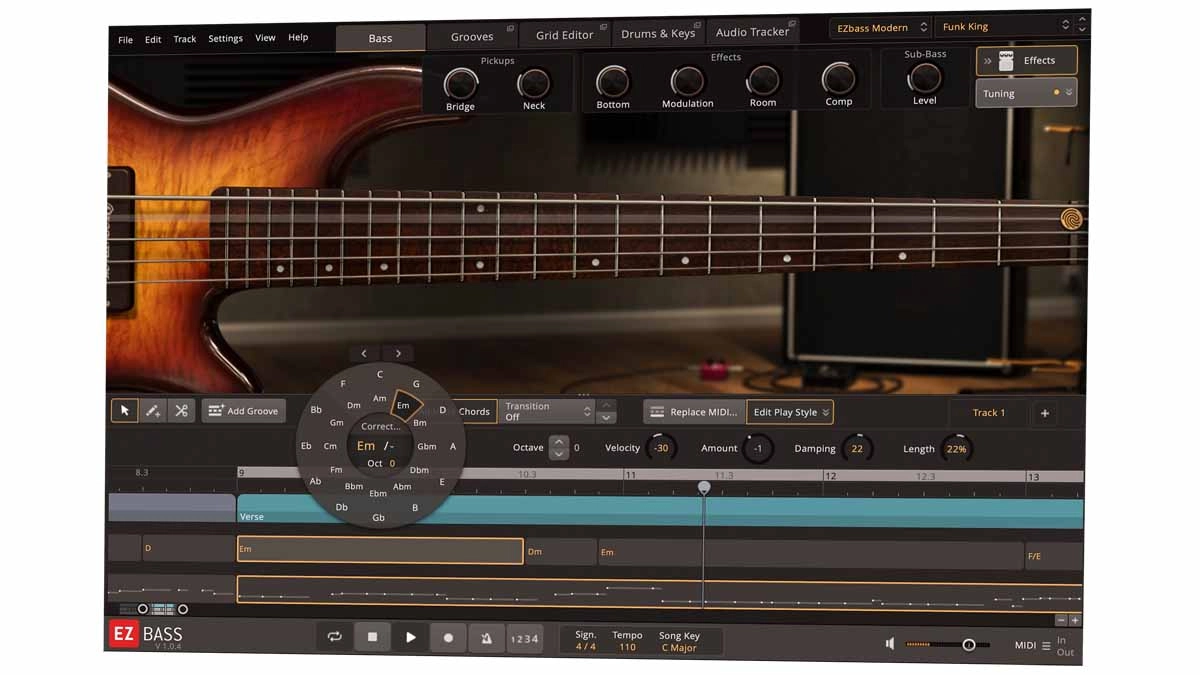
Task: Stop playback with the stop button
Action: [x=372, y=637]
